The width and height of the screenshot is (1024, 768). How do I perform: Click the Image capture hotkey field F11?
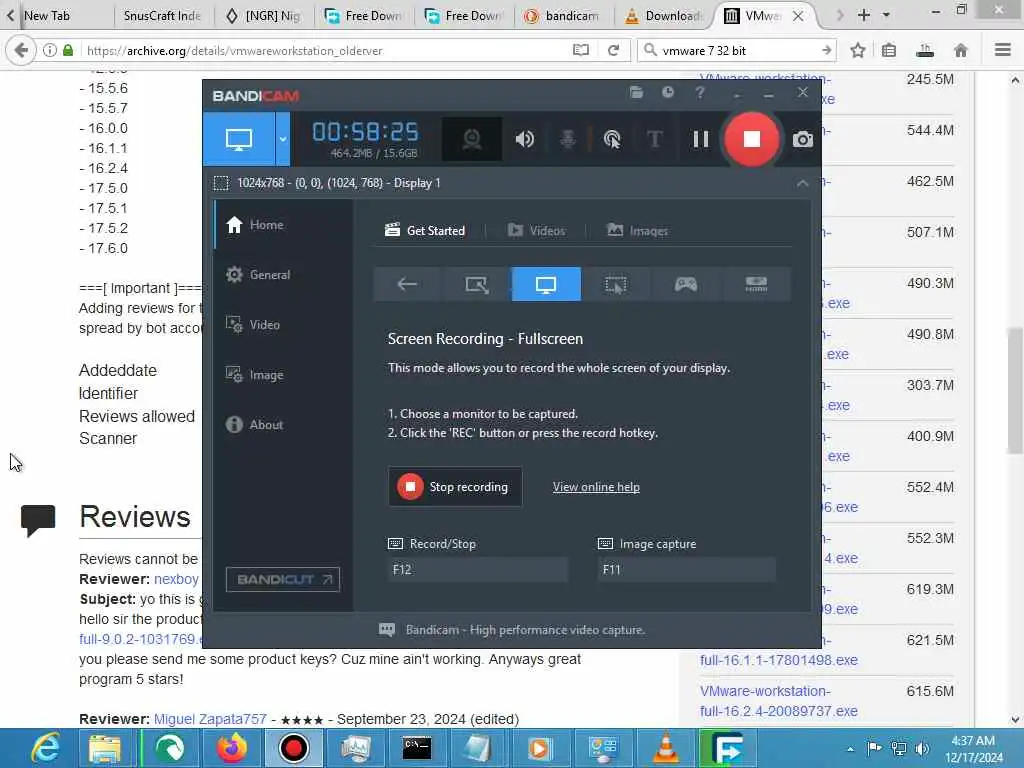click(686, 569)
